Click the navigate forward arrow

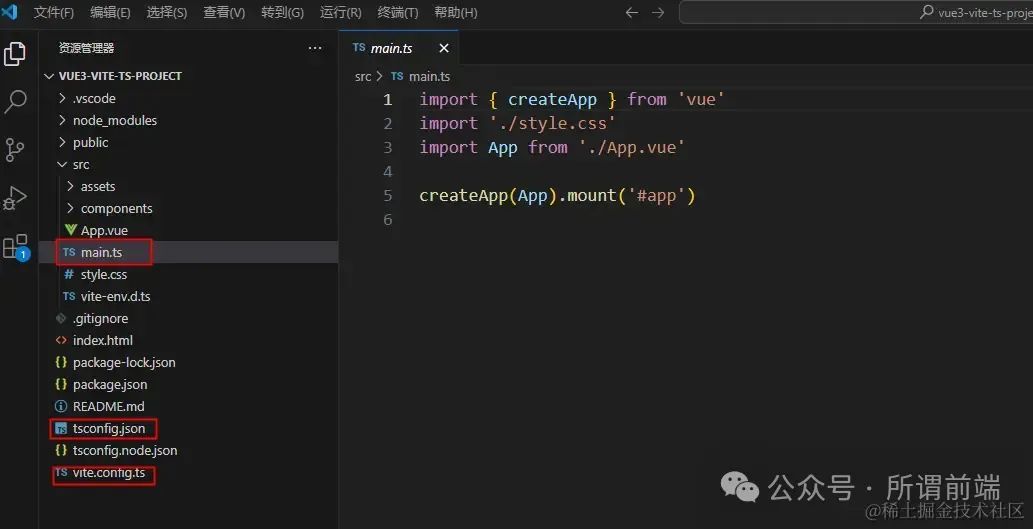658,13
